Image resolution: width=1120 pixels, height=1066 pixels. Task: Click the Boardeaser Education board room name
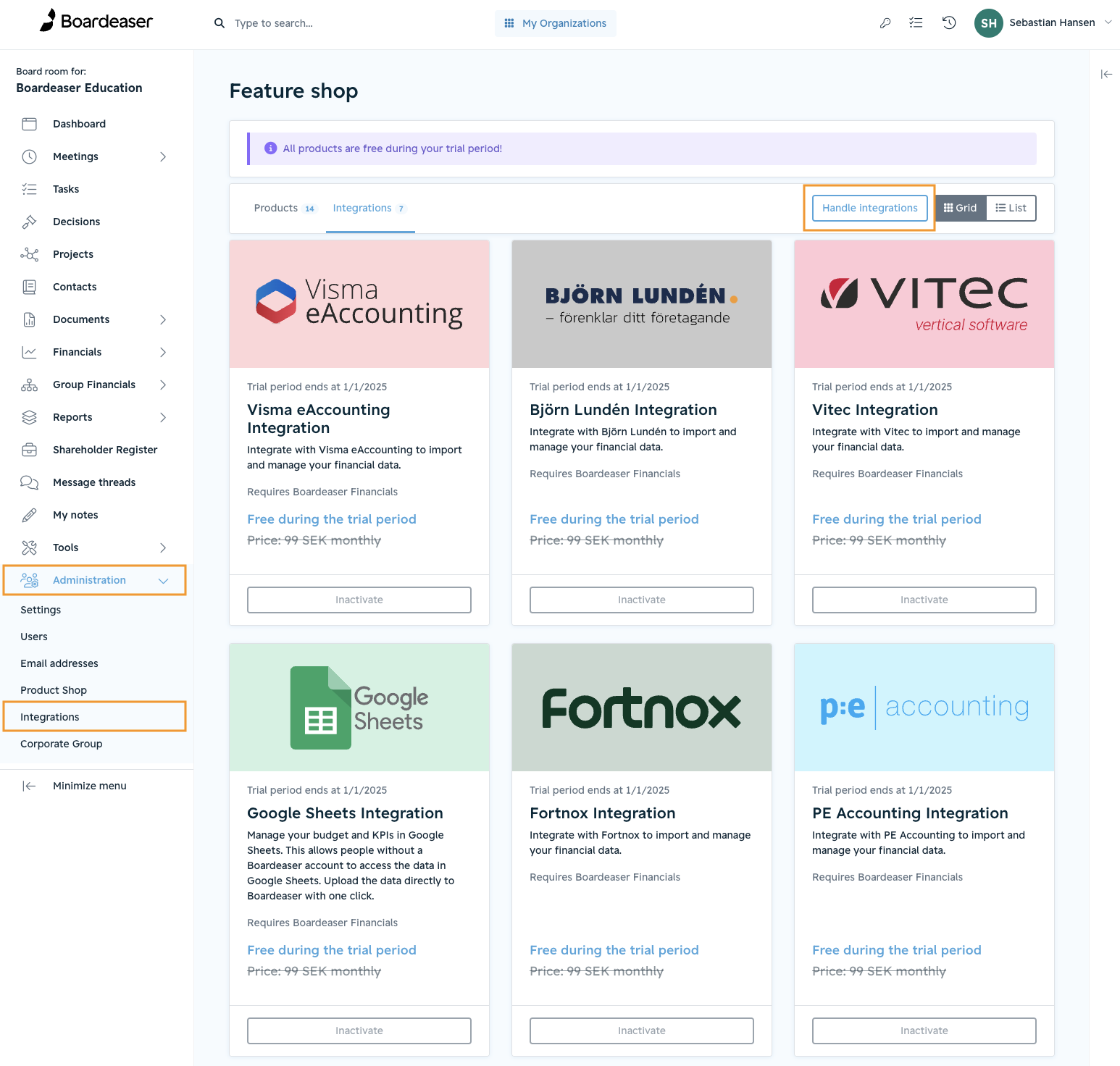(79, 88)
